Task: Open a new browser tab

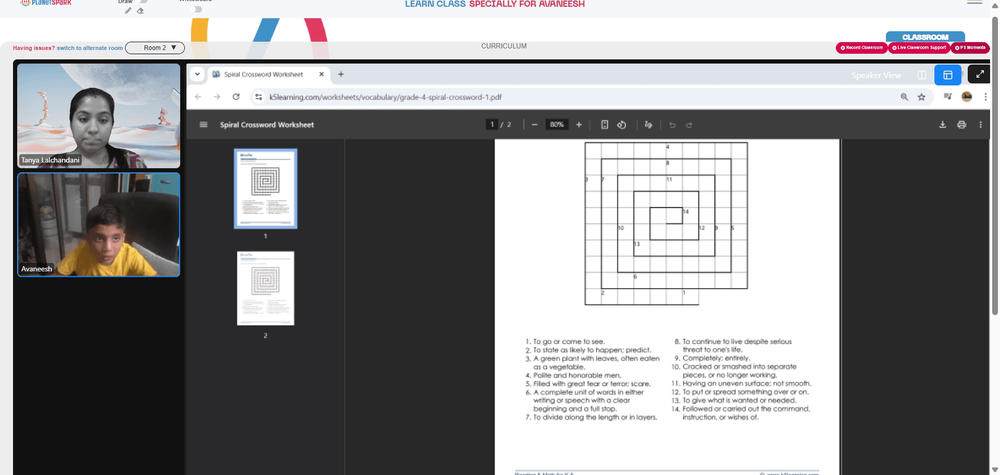Action: [x=341, y=75]
